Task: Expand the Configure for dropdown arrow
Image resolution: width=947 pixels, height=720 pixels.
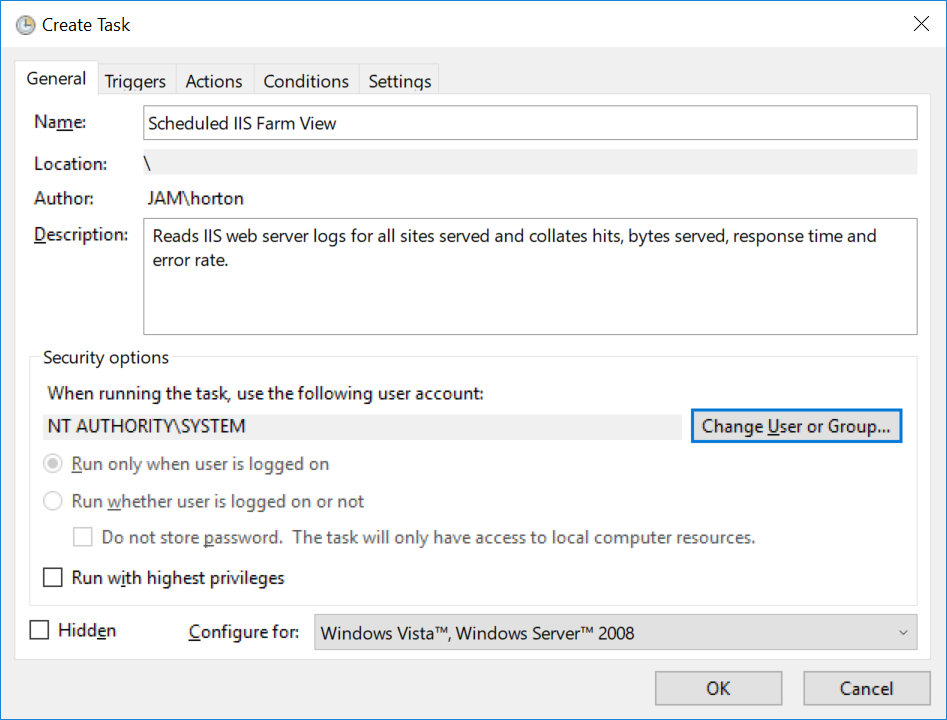Action: 902,632
